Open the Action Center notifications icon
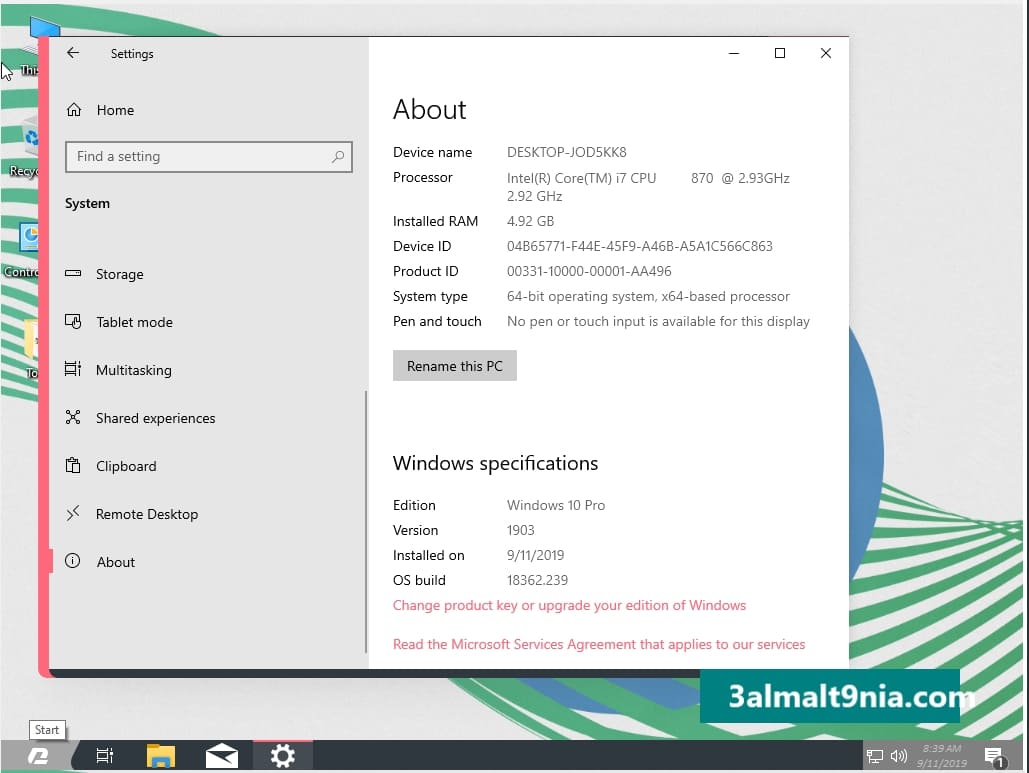 coord(995,757)
